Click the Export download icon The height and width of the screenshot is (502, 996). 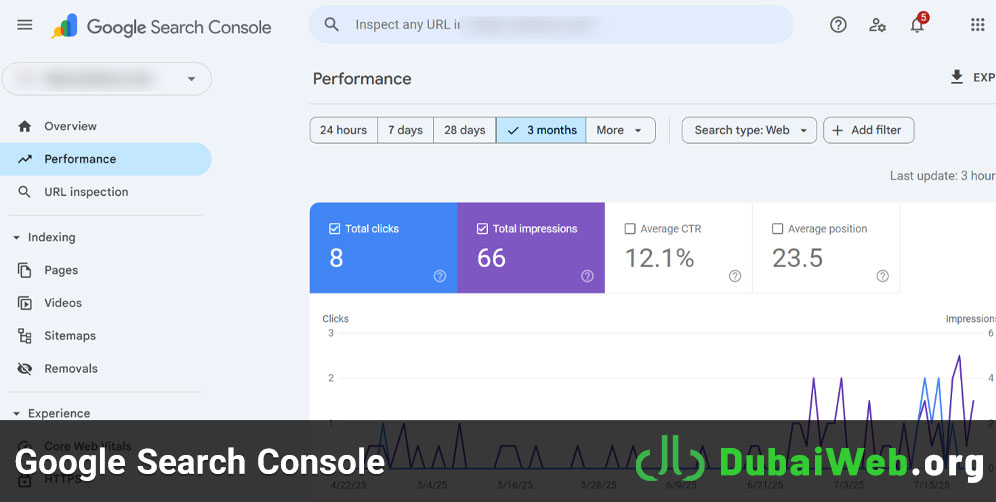(x=956, y=78)
